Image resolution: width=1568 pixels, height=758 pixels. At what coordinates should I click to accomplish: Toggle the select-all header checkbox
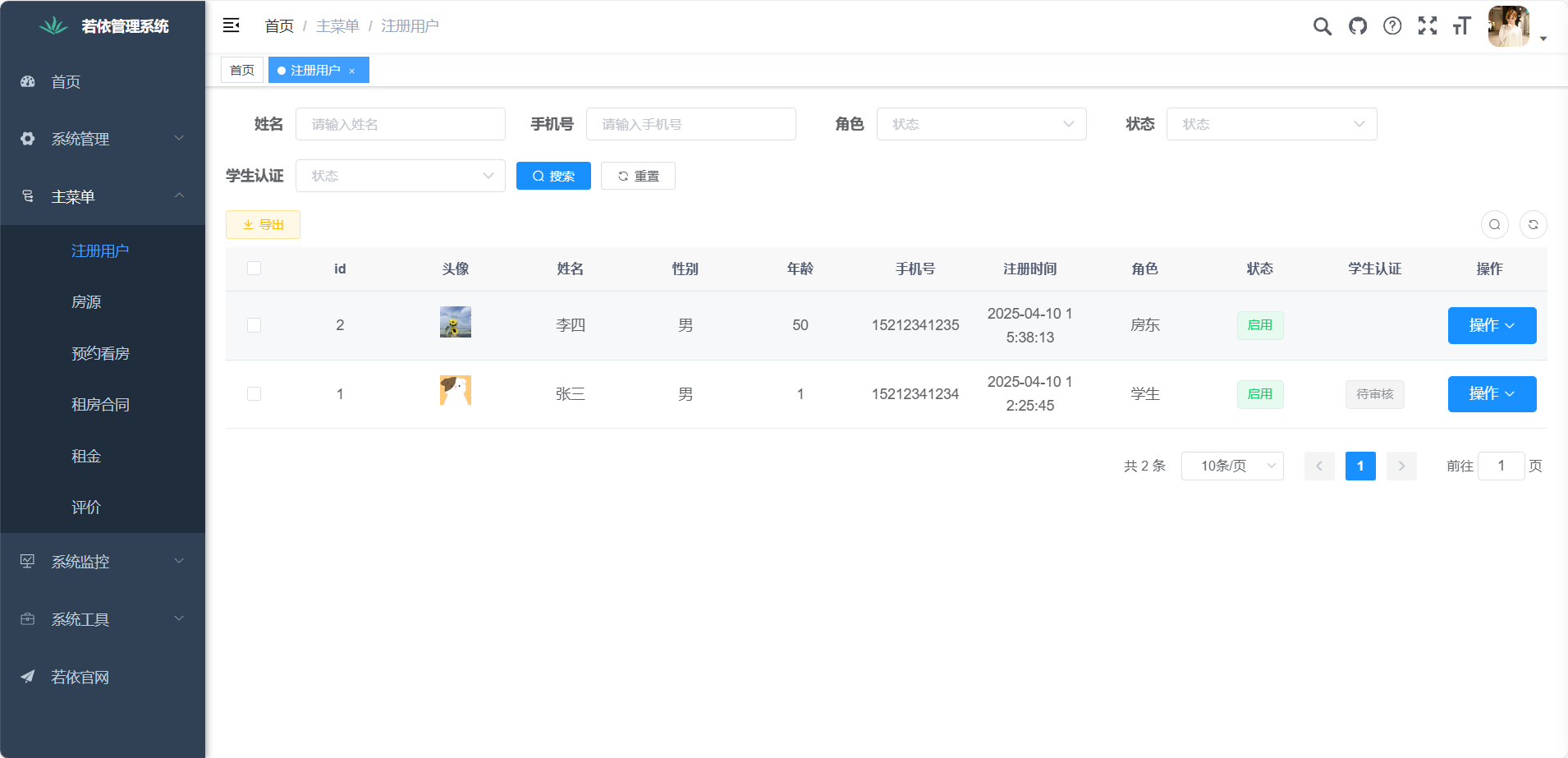click(x=254, y=269)
